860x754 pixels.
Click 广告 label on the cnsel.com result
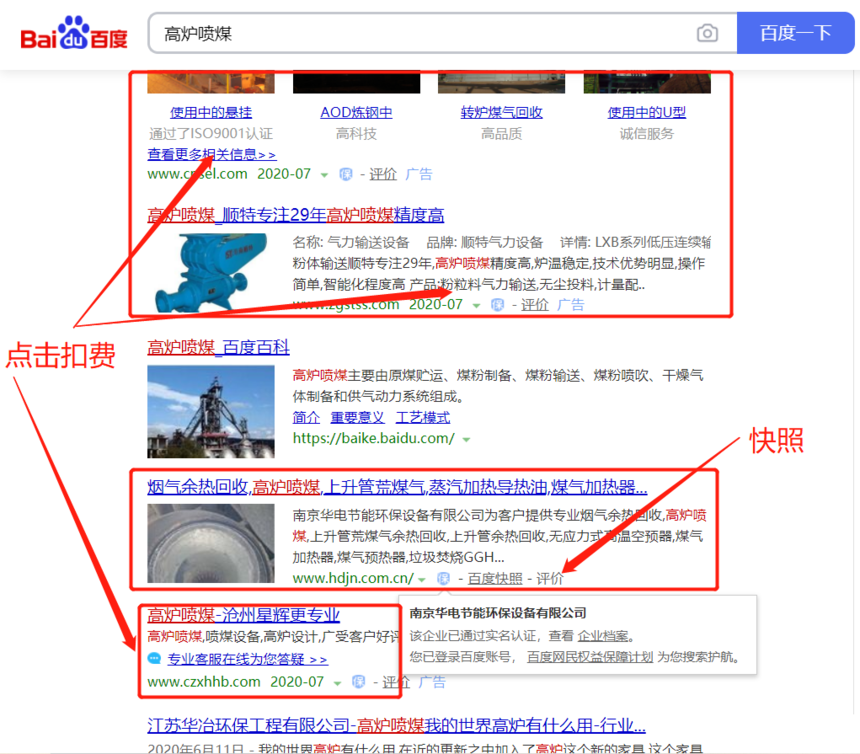pyautogui.click(x=419, y=174)
